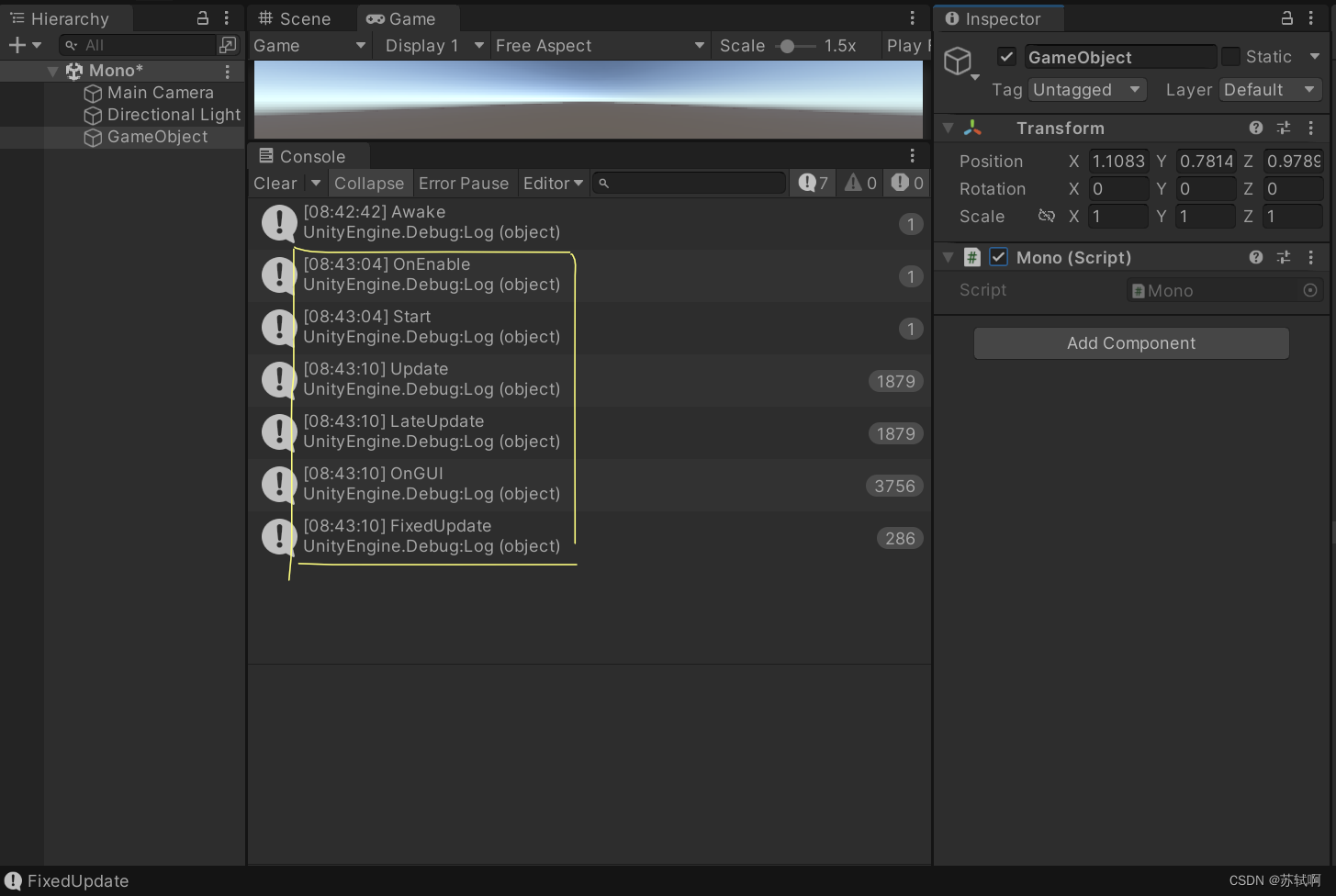
Task: Click the Hierarchy panel lock icon
Action: point(202,17)
